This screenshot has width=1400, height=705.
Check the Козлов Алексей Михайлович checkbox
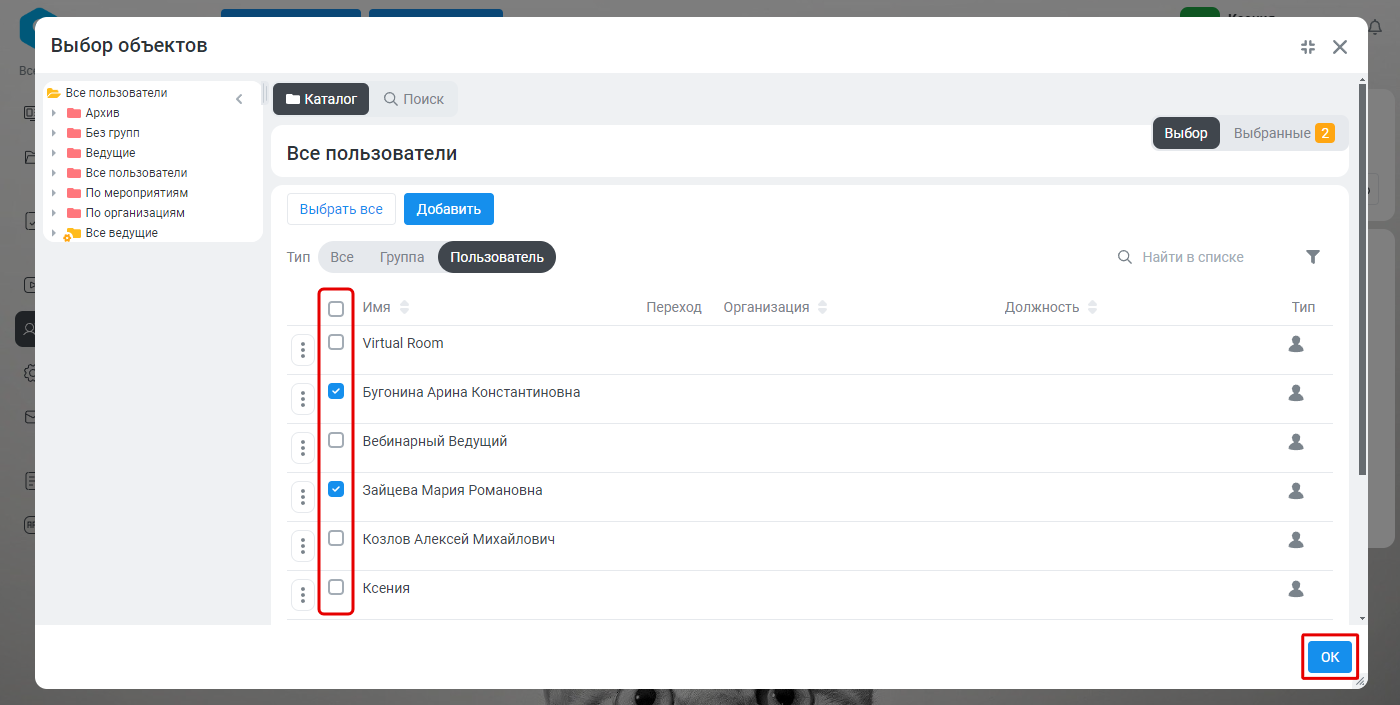pyautogui.click(x=336, y=538)
